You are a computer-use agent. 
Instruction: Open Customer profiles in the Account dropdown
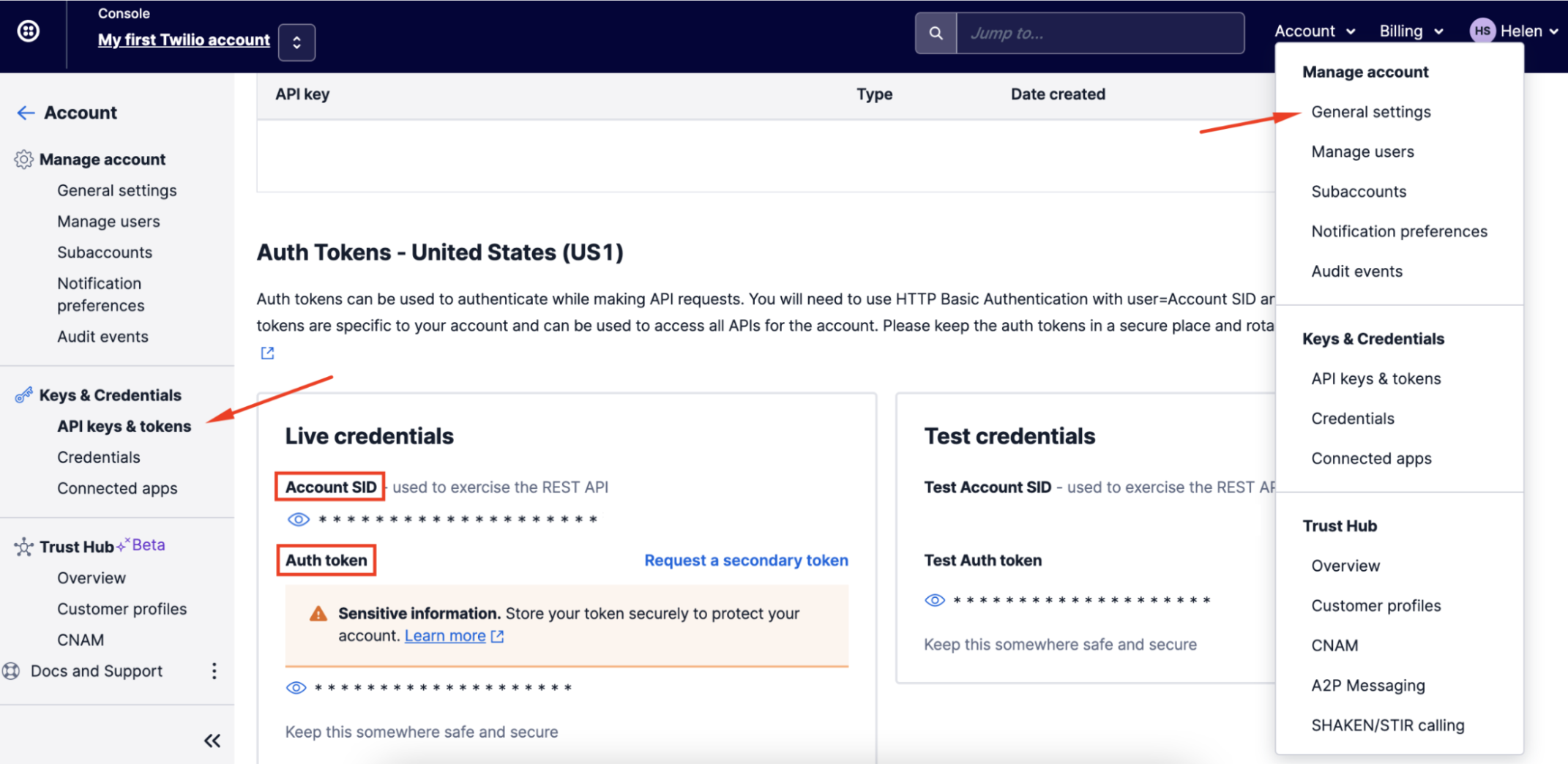pyautogui.click(x=1376, y=606)
